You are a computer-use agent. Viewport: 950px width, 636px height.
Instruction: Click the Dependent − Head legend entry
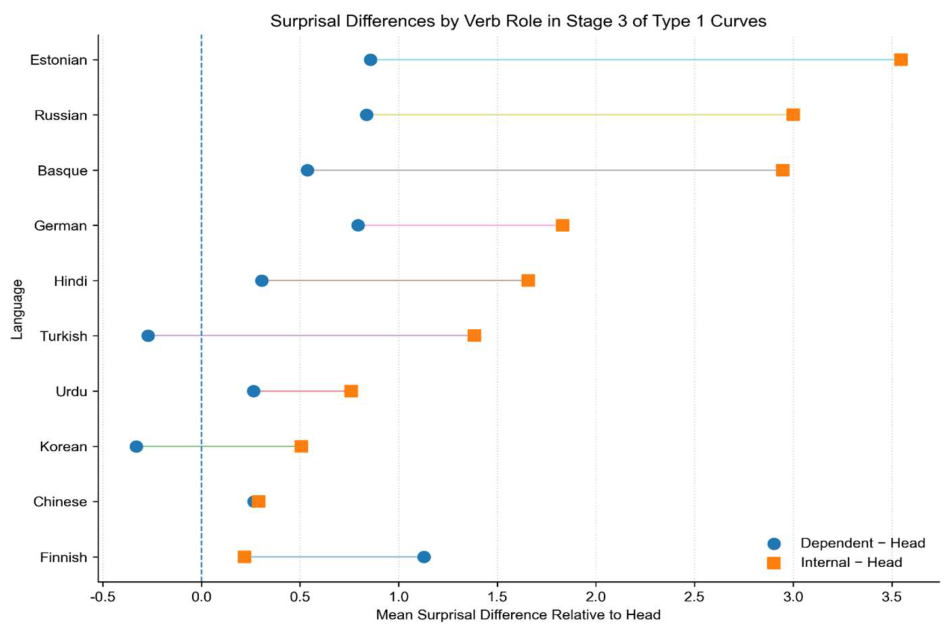pyautogui.click(x=846, y=543)
